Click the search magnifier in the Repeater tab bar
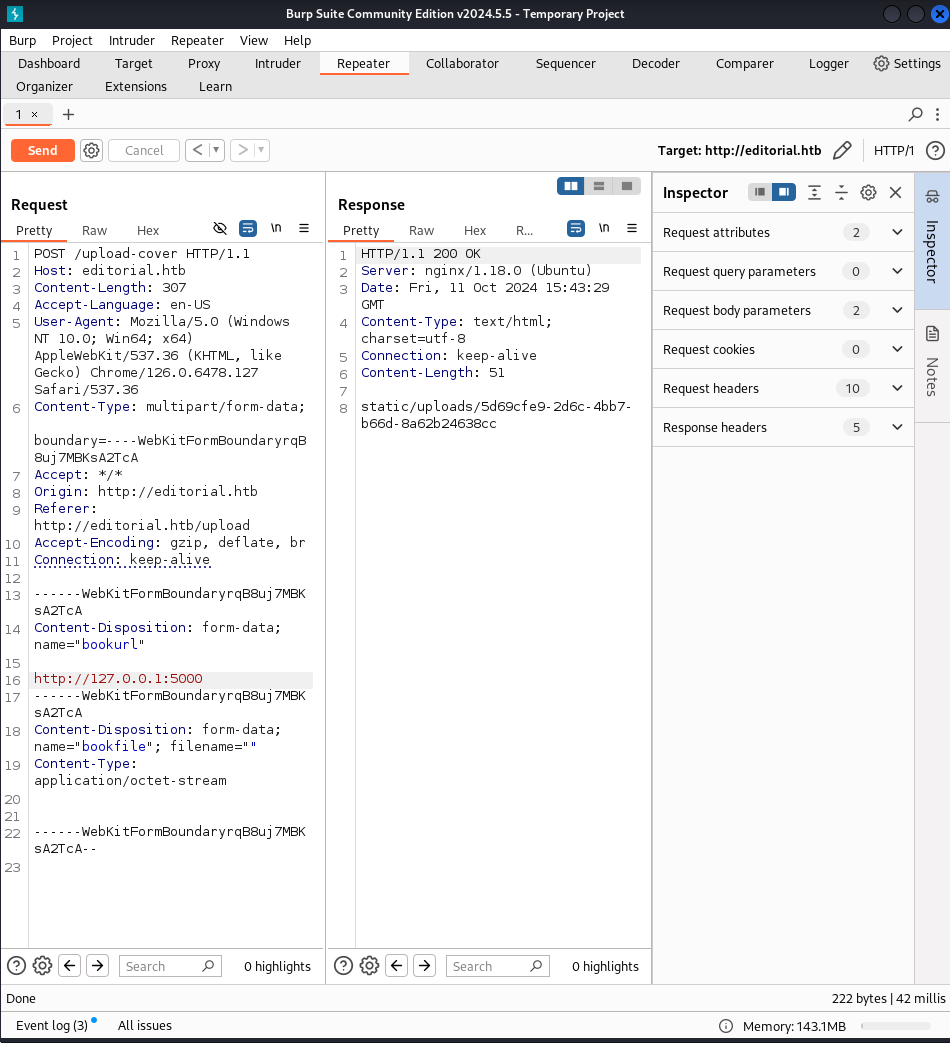950x1043 pixels. (x=915, y=114)
